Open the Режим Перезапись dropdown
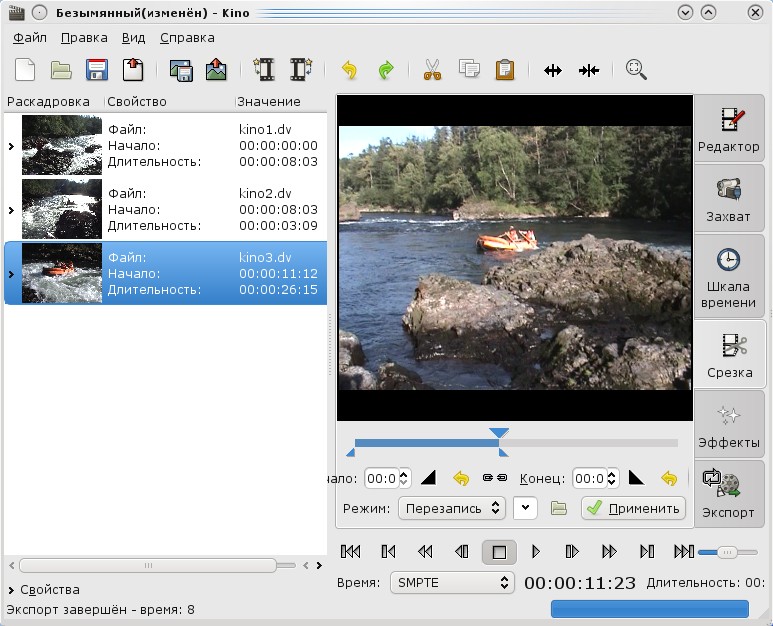This screenshot has width=773, height=626. click(x=451, y=508)
